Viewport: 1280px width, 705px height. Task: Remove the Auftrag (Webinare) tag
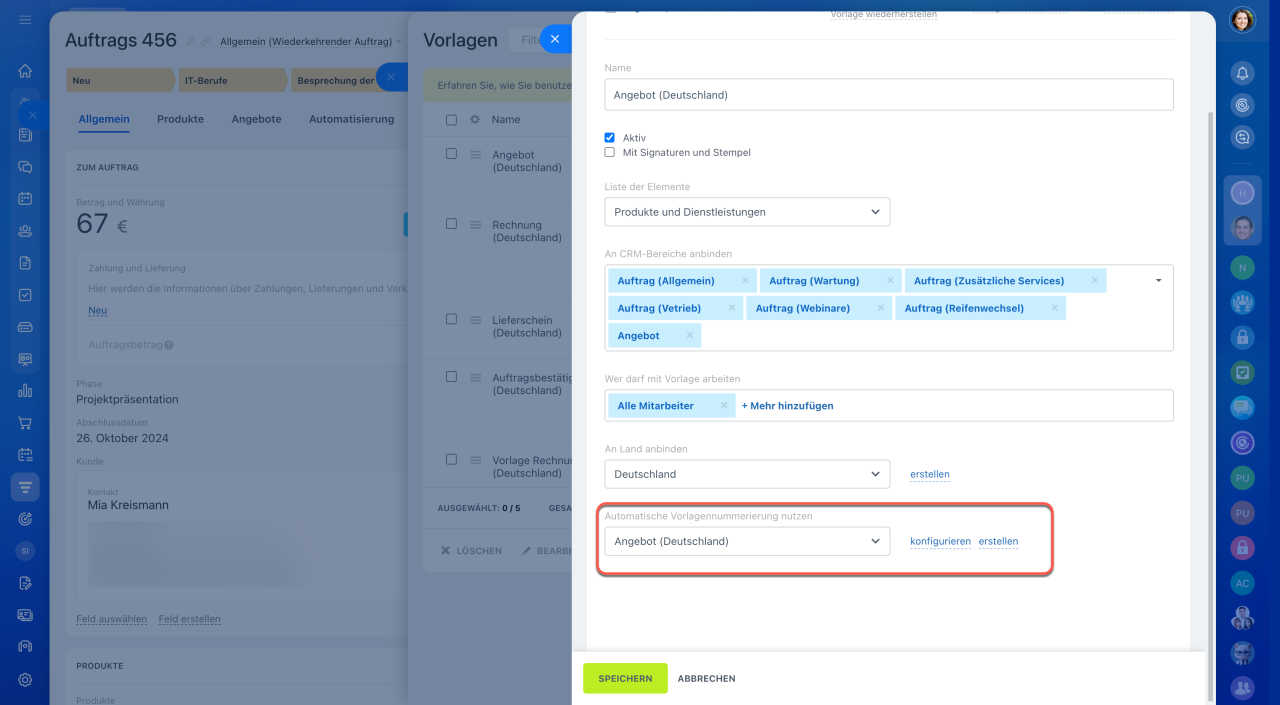click(x=881, y=308)
